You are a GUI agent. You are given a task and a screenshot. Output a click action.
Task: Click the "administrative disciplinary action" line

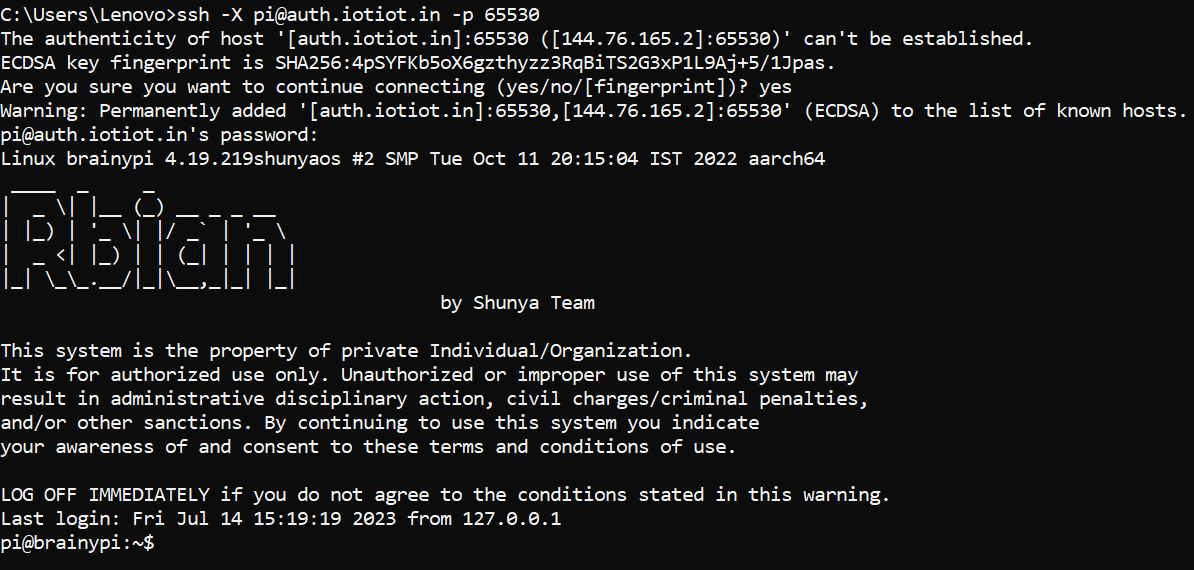pyautogui.click(x=435, y=399)
